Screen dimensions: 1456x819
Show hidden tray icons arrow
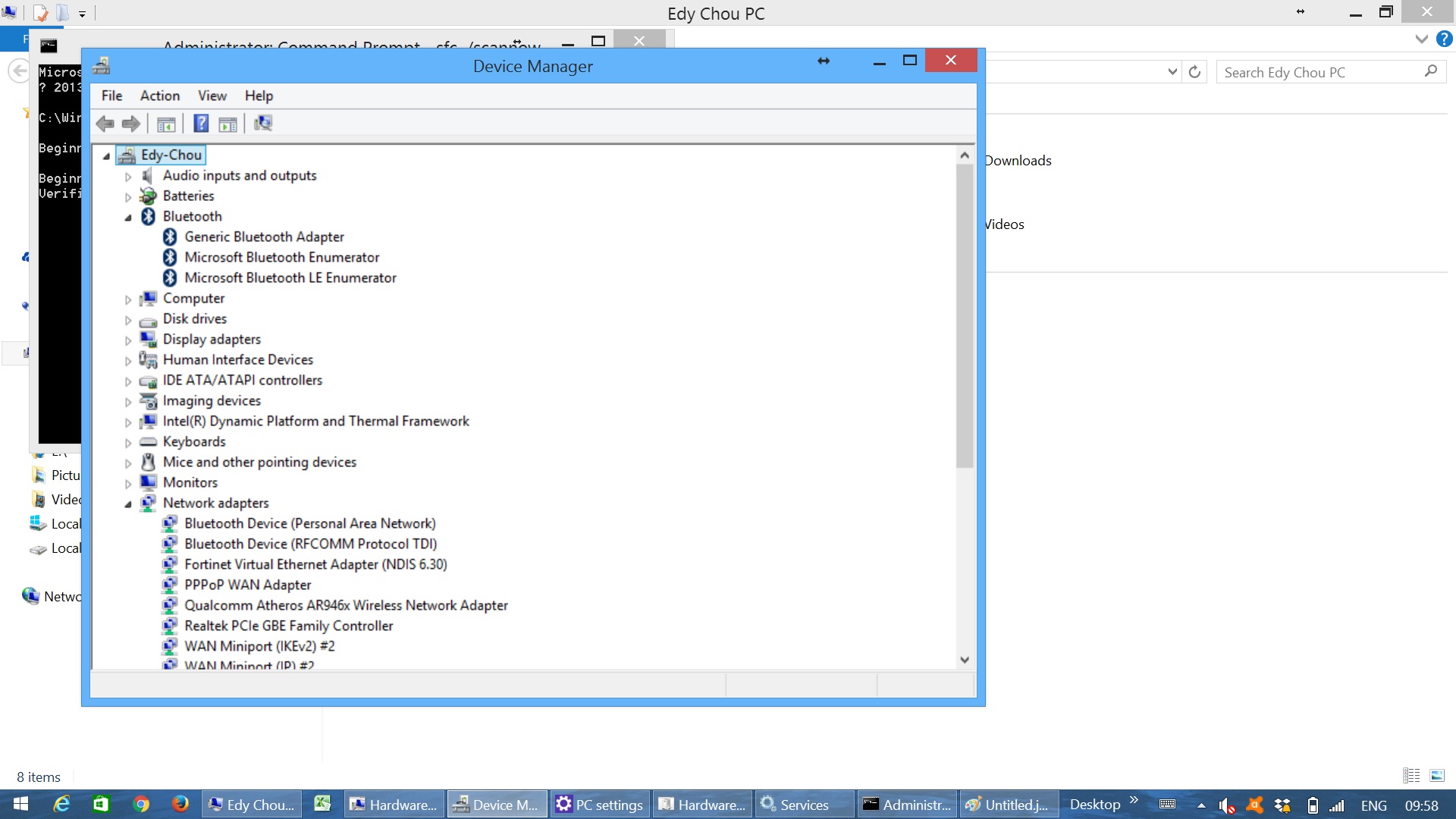pyautogui.click(x=1201, y=805)
